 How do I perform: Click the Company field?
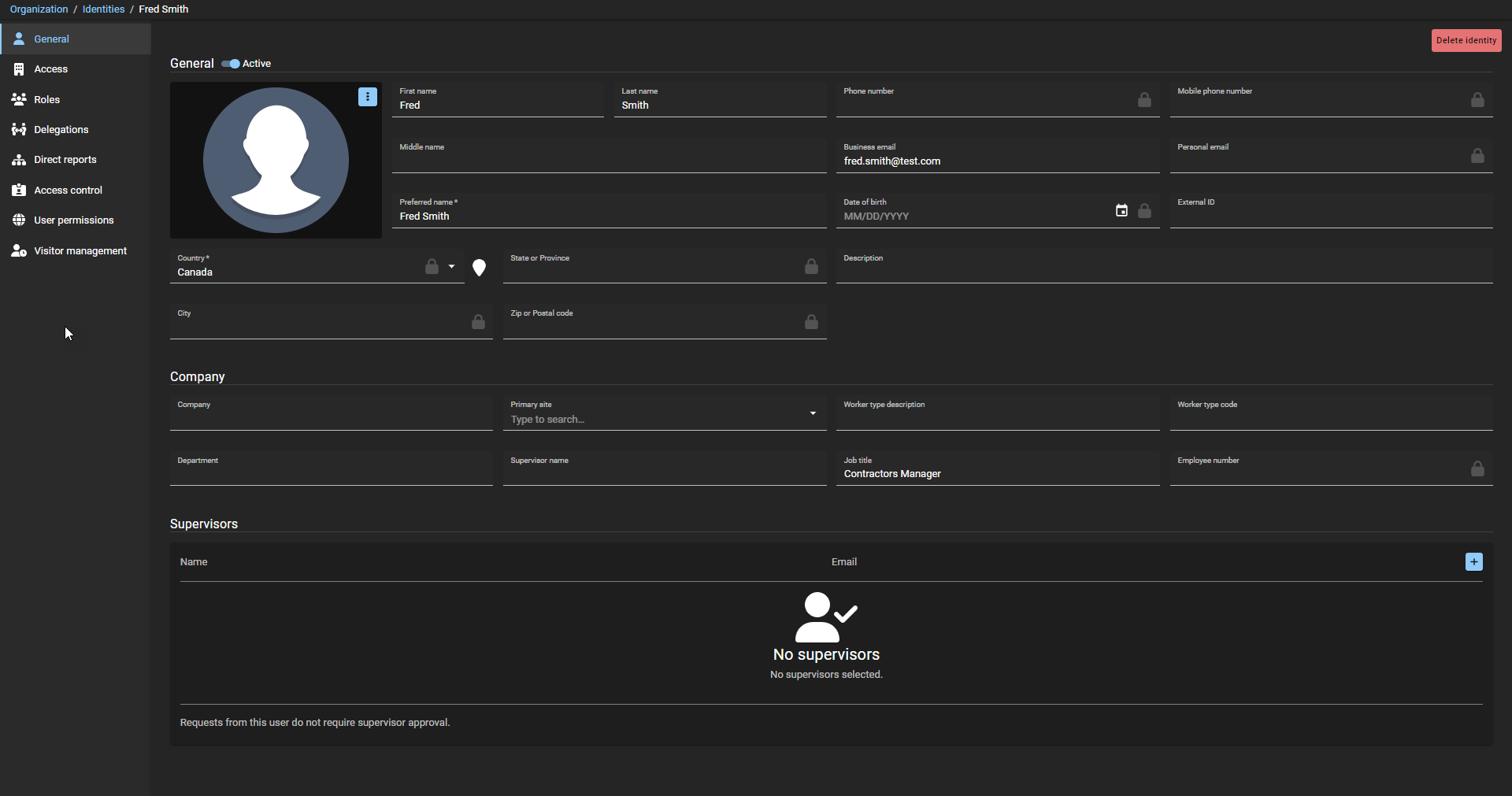[331, 413]
